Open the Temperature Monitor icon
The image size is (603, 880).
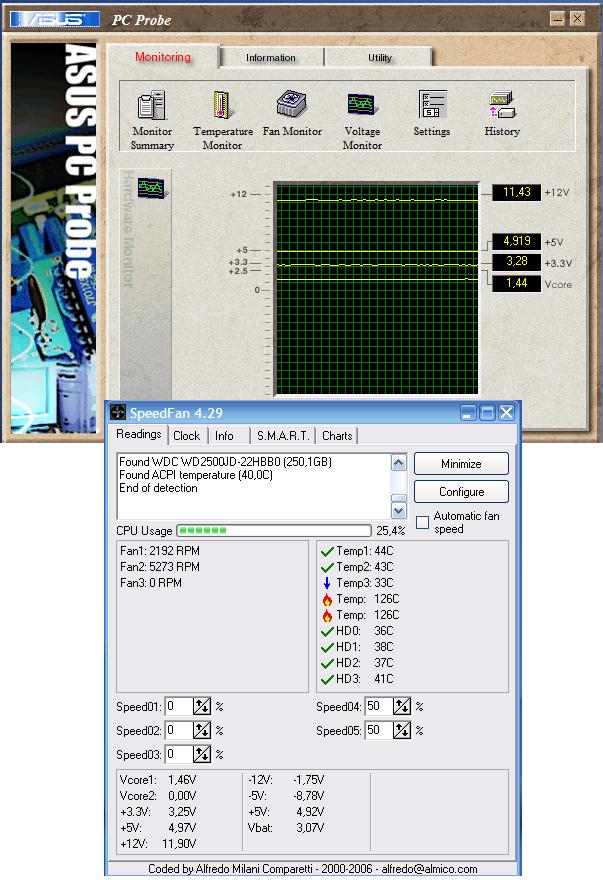click(222, 105)
